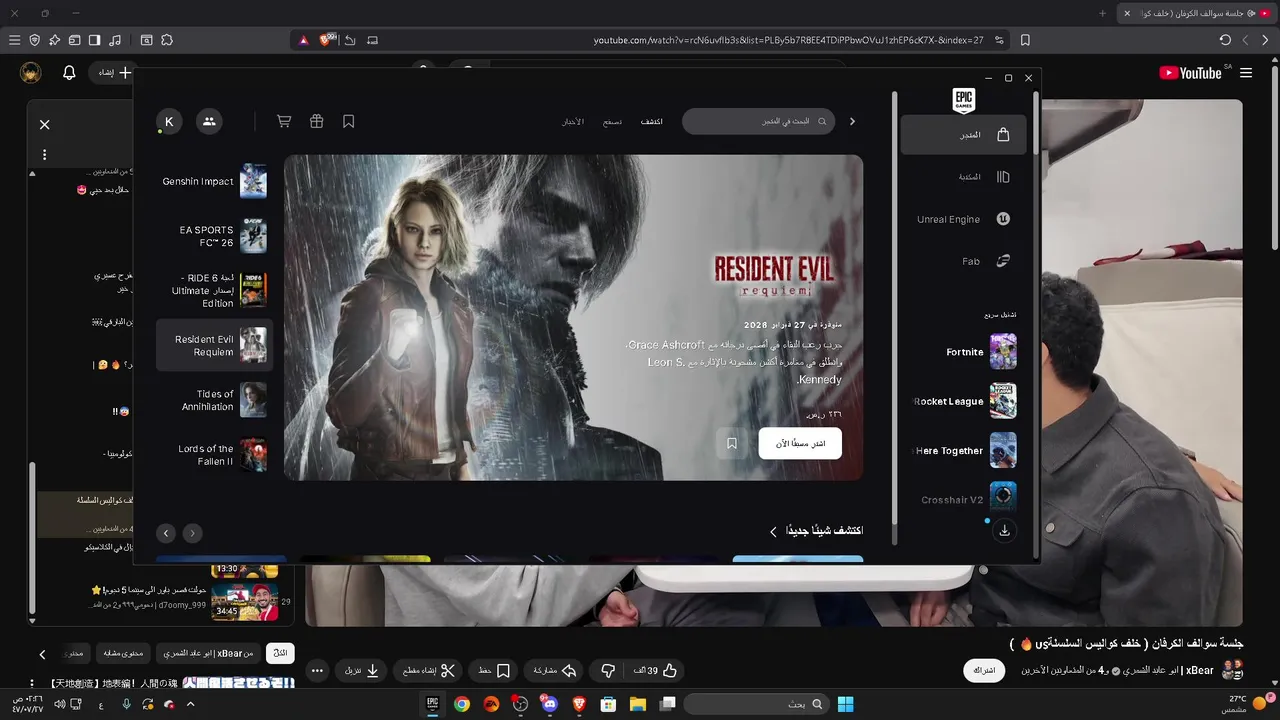
Task: Select the 'All' filter chip
Action: [x=280, y=653]
